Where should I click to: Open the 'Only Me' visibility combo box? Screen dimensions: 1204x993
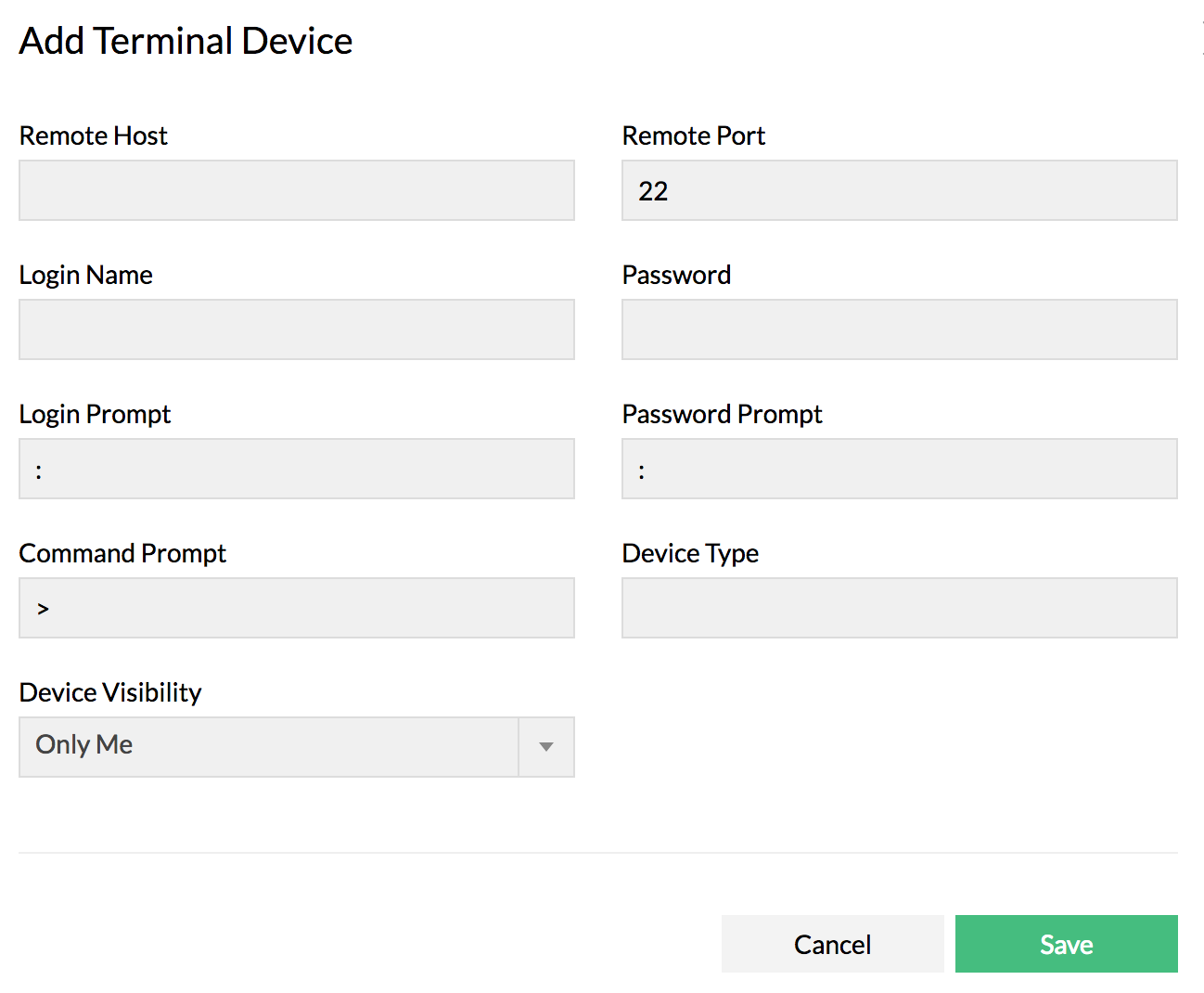click(x=269, y=747)
